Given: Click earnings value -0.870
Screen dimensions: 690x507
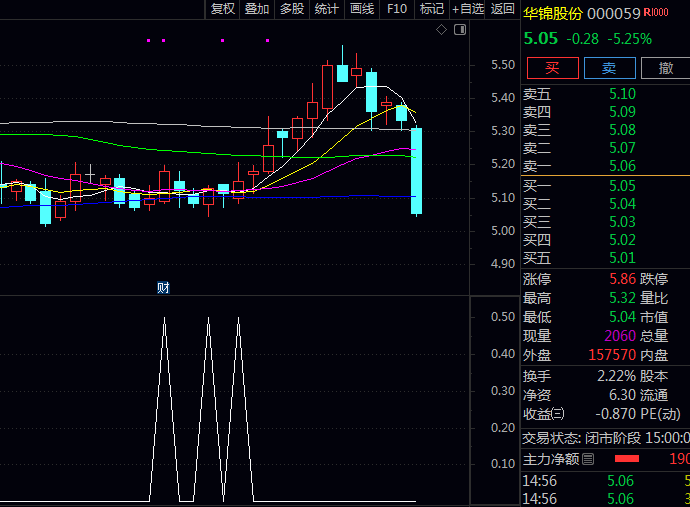Looking at the screenshot, I should (616, 414).
